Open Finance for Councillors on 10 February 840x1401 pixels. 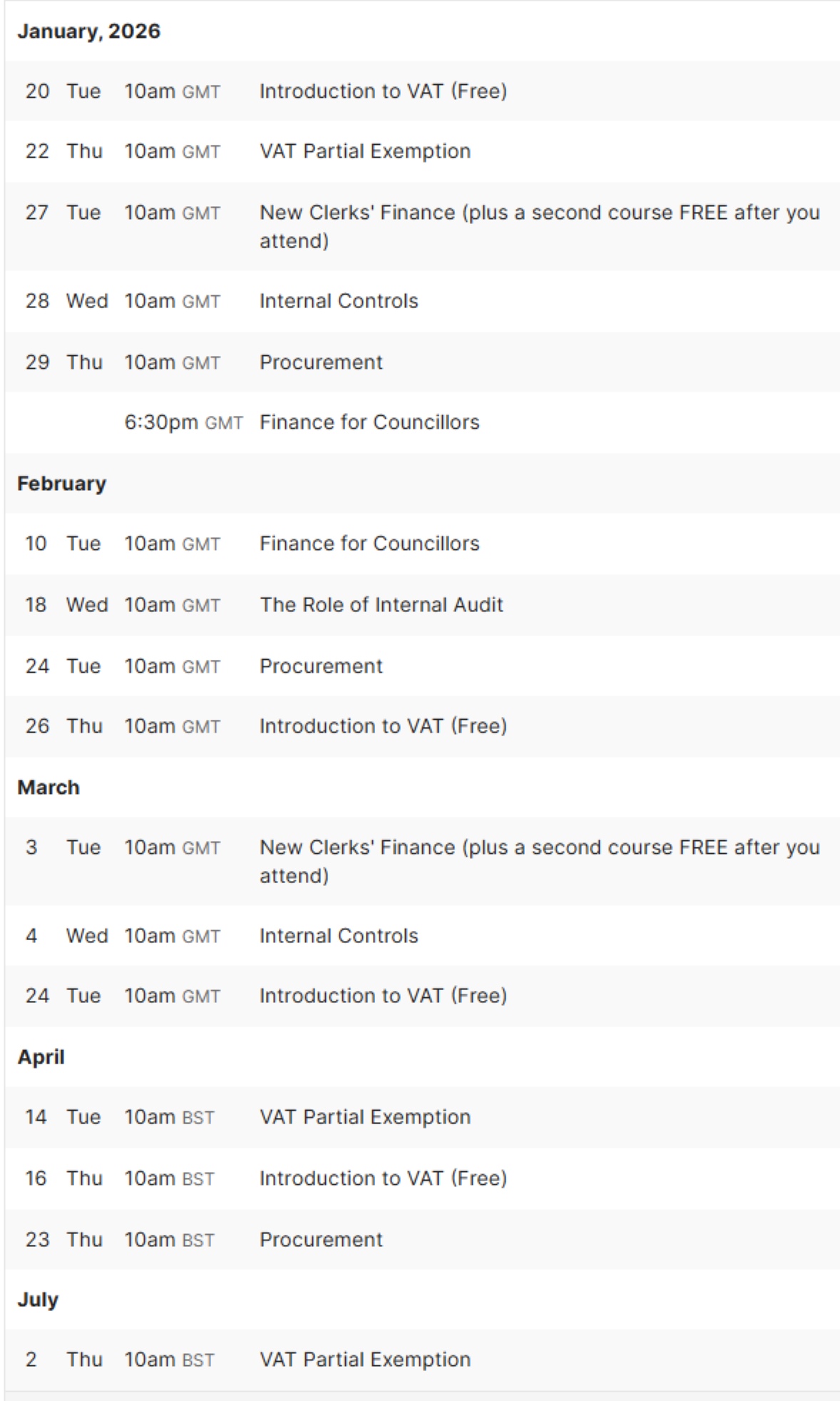pos(369,544)
